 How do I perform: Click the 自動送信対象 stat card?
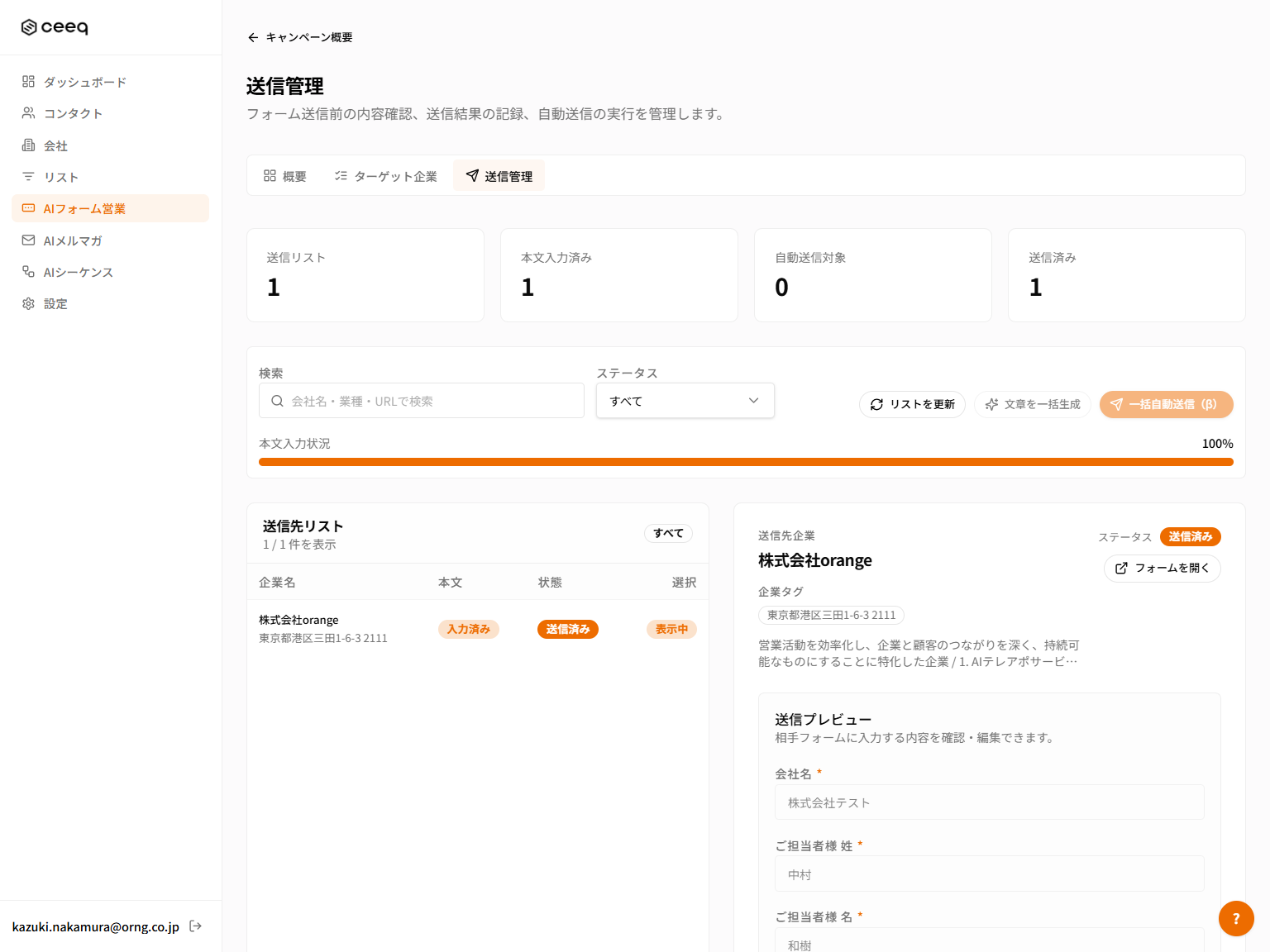(873, 275)
